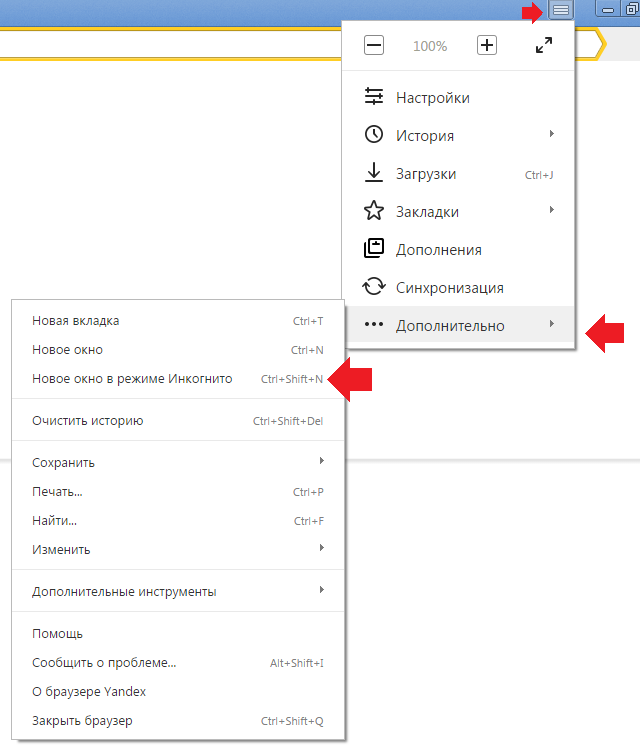Click the 100% zoom level indicator

[x=430, y=46]
